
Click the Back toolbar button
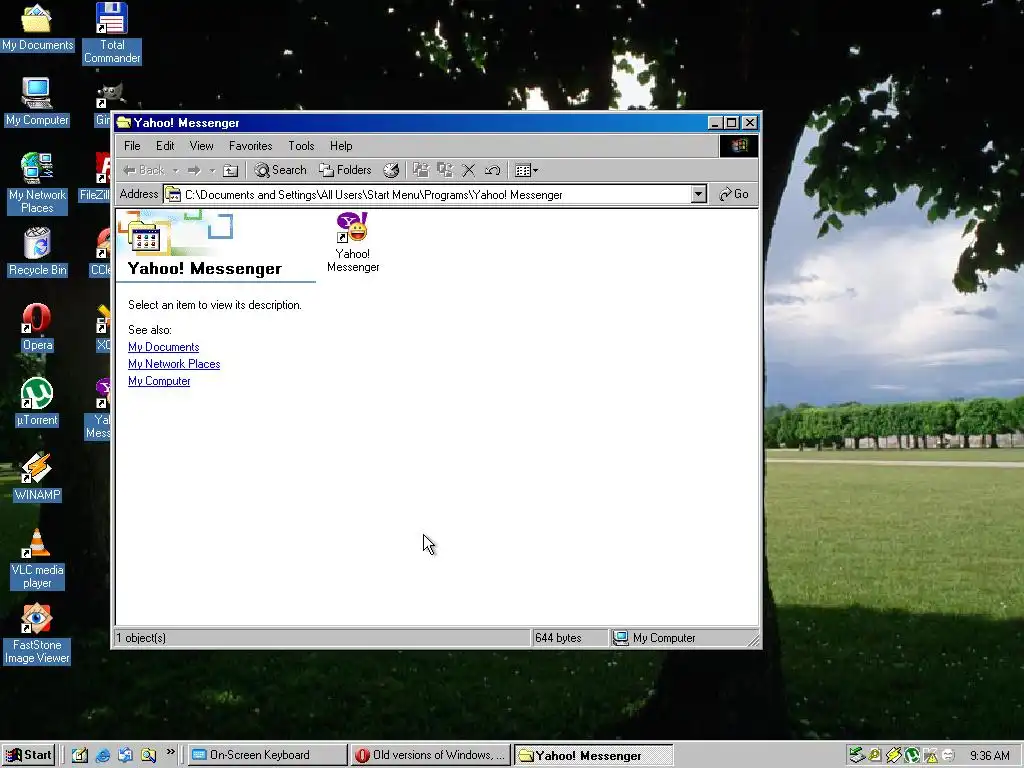[144, 170]
